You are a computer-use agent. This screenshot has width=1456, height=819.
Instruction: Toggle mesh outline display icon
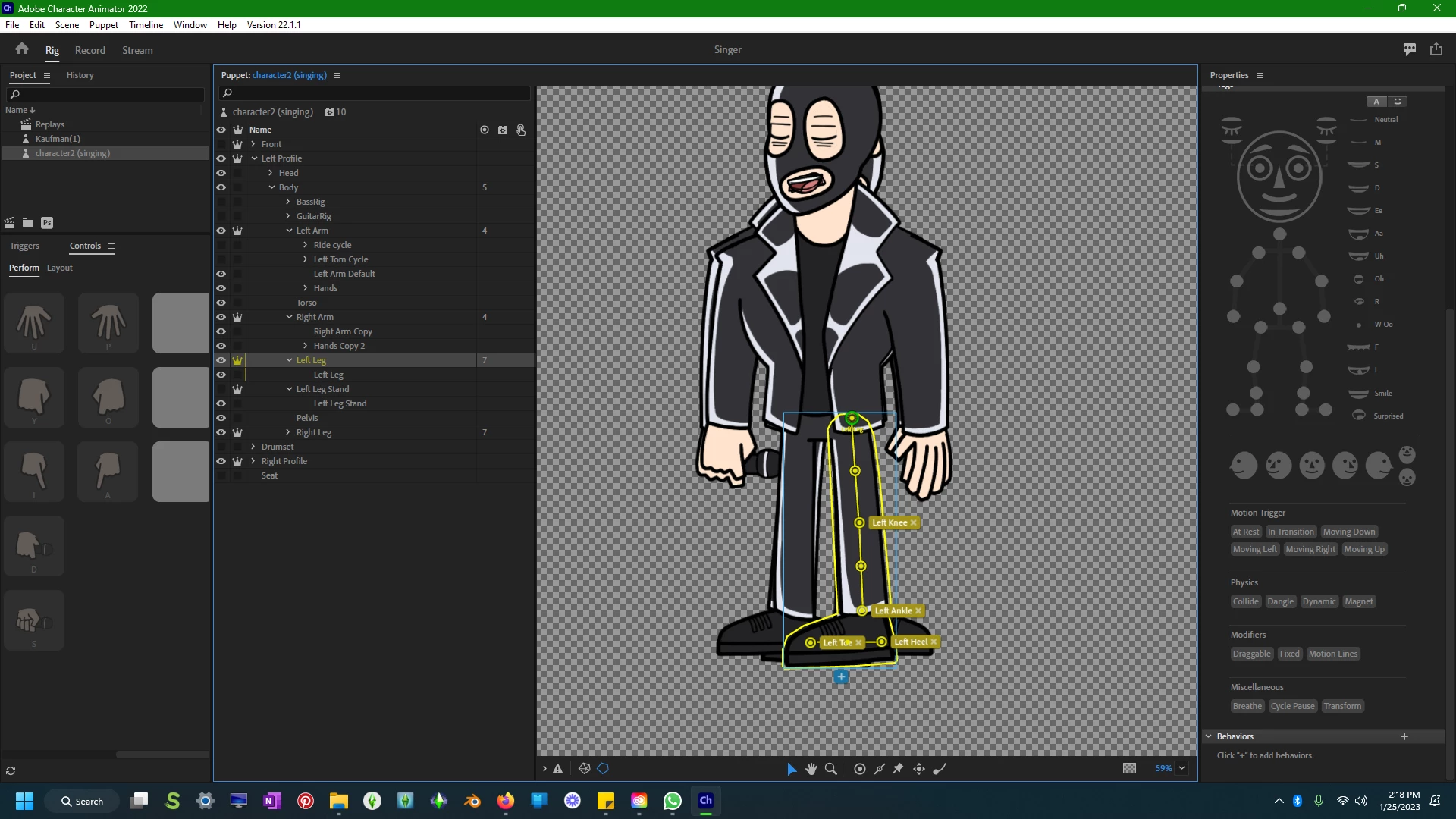pos(584,768)
